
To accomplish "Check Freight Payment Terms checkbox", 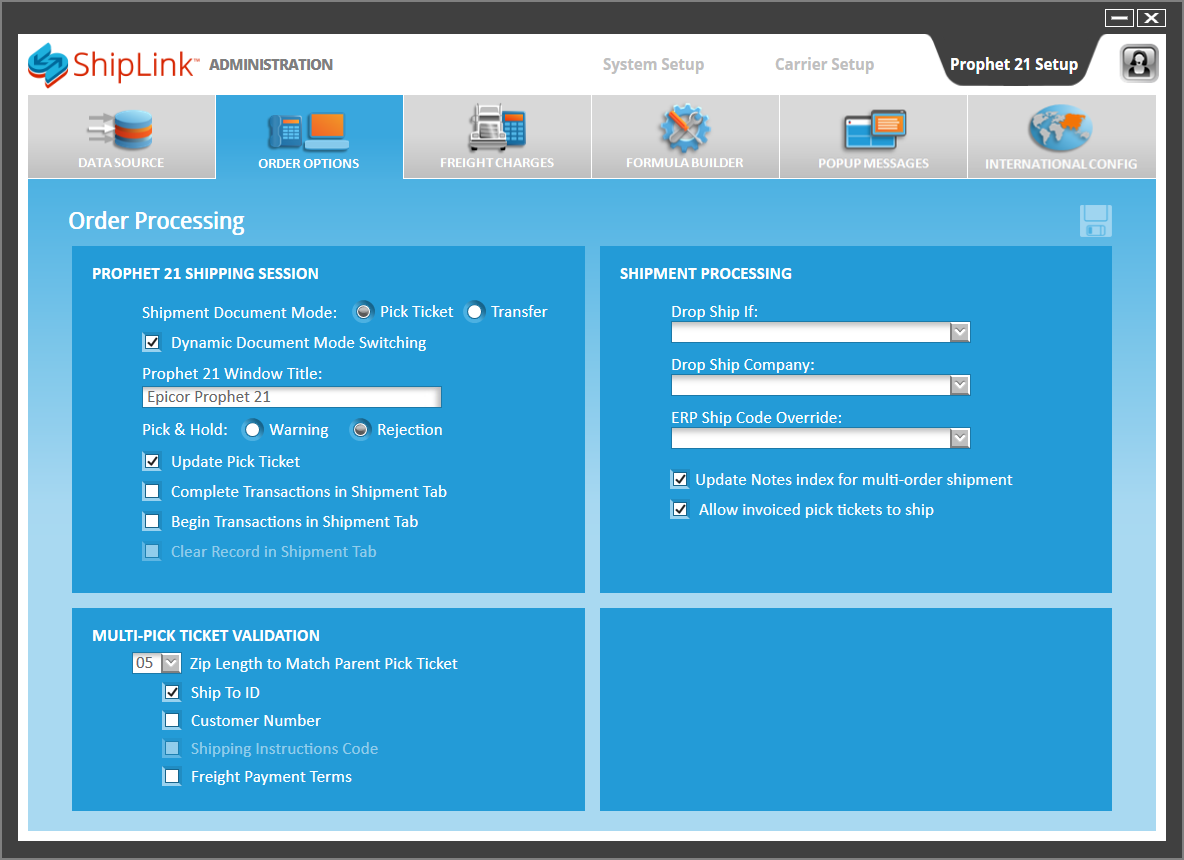I will [172, 776].
